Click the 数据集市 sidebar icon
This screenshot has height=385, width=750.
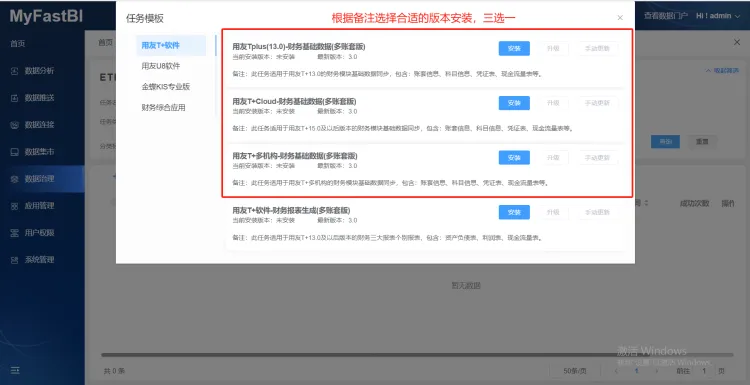15,152
